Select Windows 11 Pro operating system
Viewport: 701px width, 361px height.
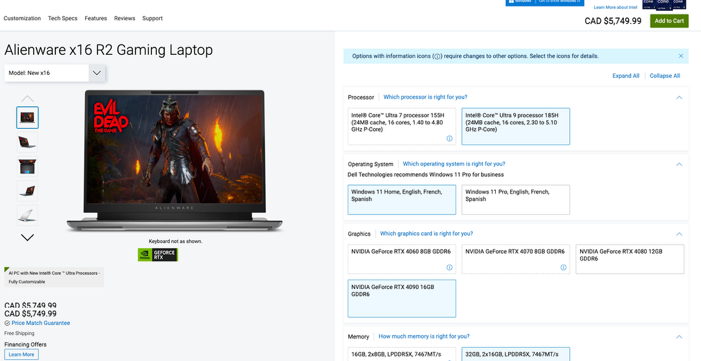[515, 200]
